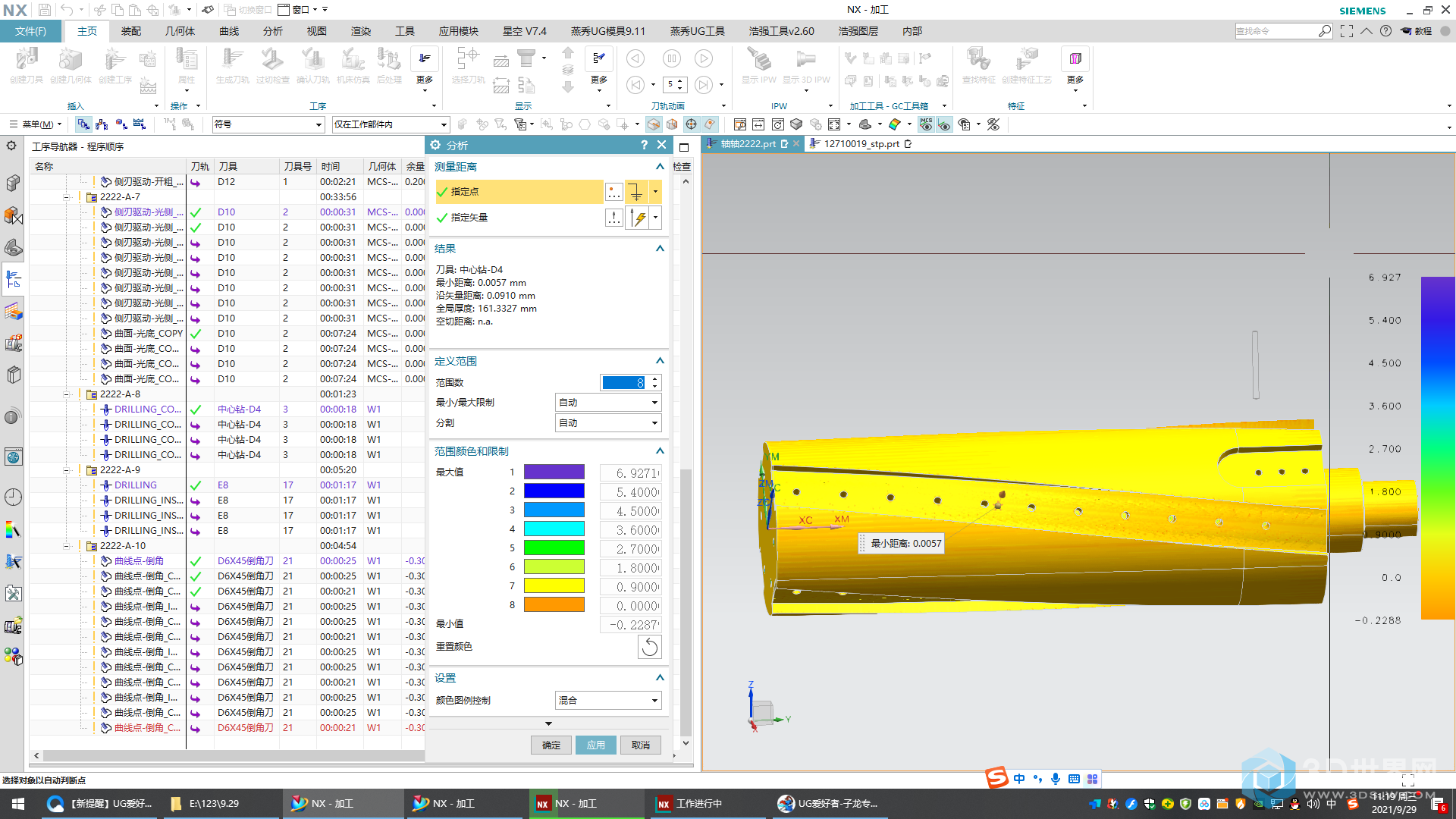Click the tool path animation play button

[704, 58]
